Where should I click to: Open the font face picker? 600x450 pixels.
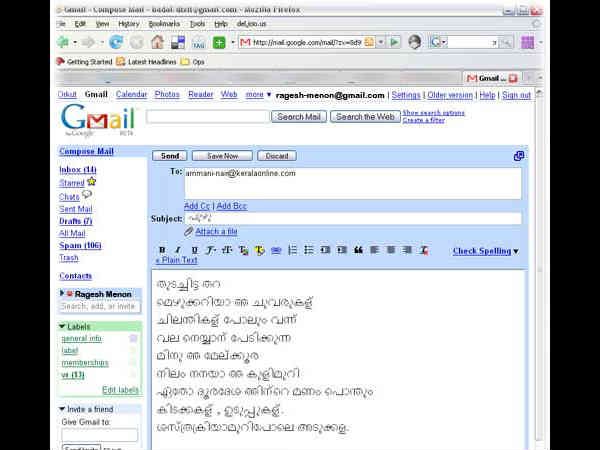click(210, 250)
